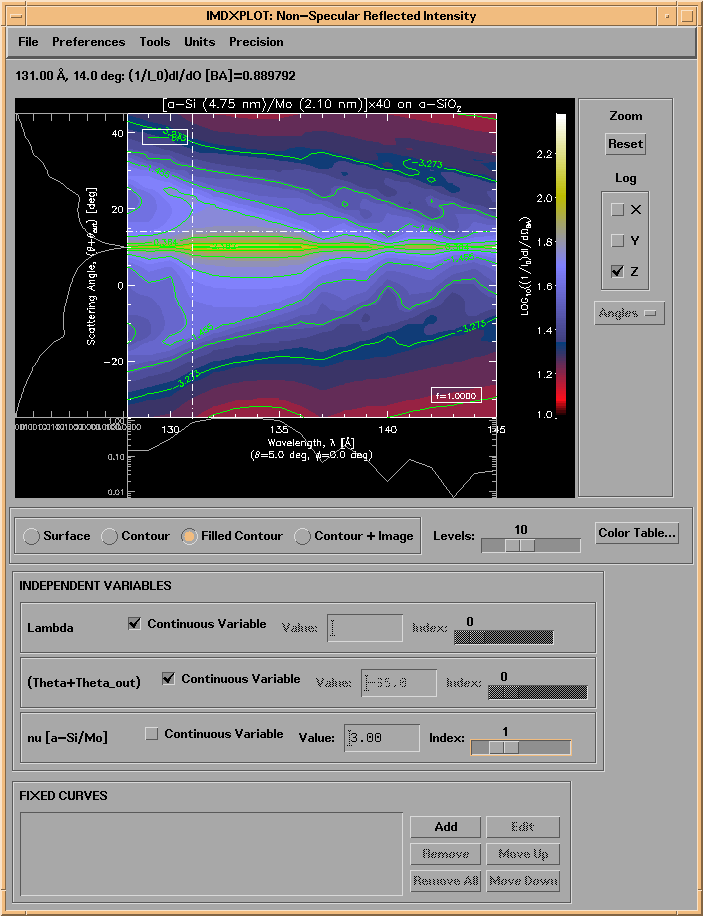This screenshot has width=703, height=916.
Task: Click the Remove All button
Action: click(446, 881)
